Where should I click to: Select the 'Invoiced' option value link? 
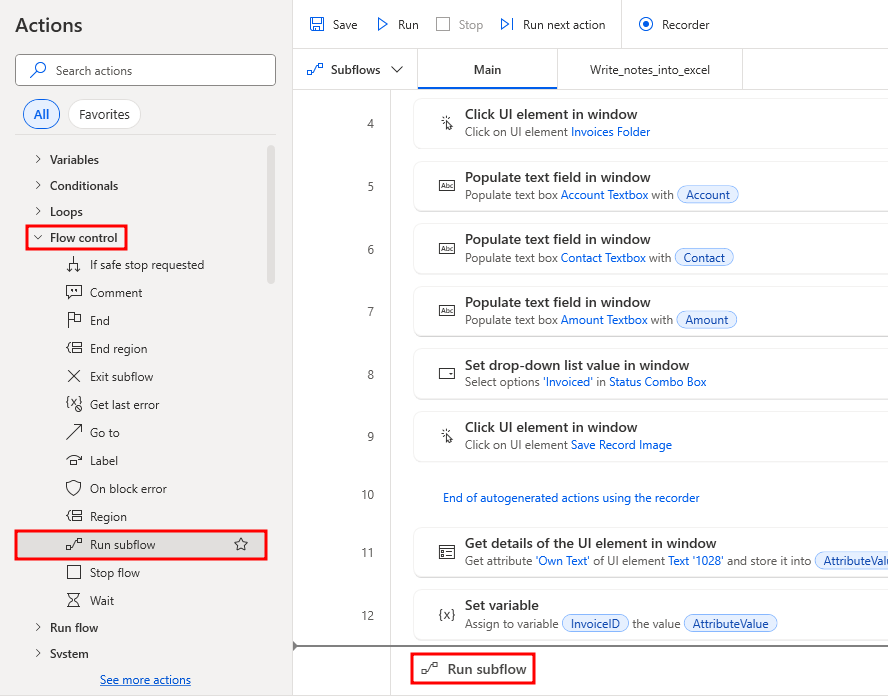click(x=567, y=382)
